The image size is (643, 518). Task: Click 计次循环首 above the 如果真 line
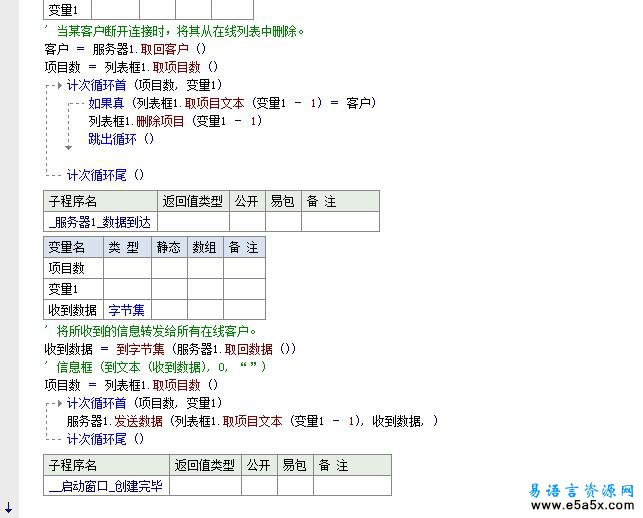click(x=96, y=85)
